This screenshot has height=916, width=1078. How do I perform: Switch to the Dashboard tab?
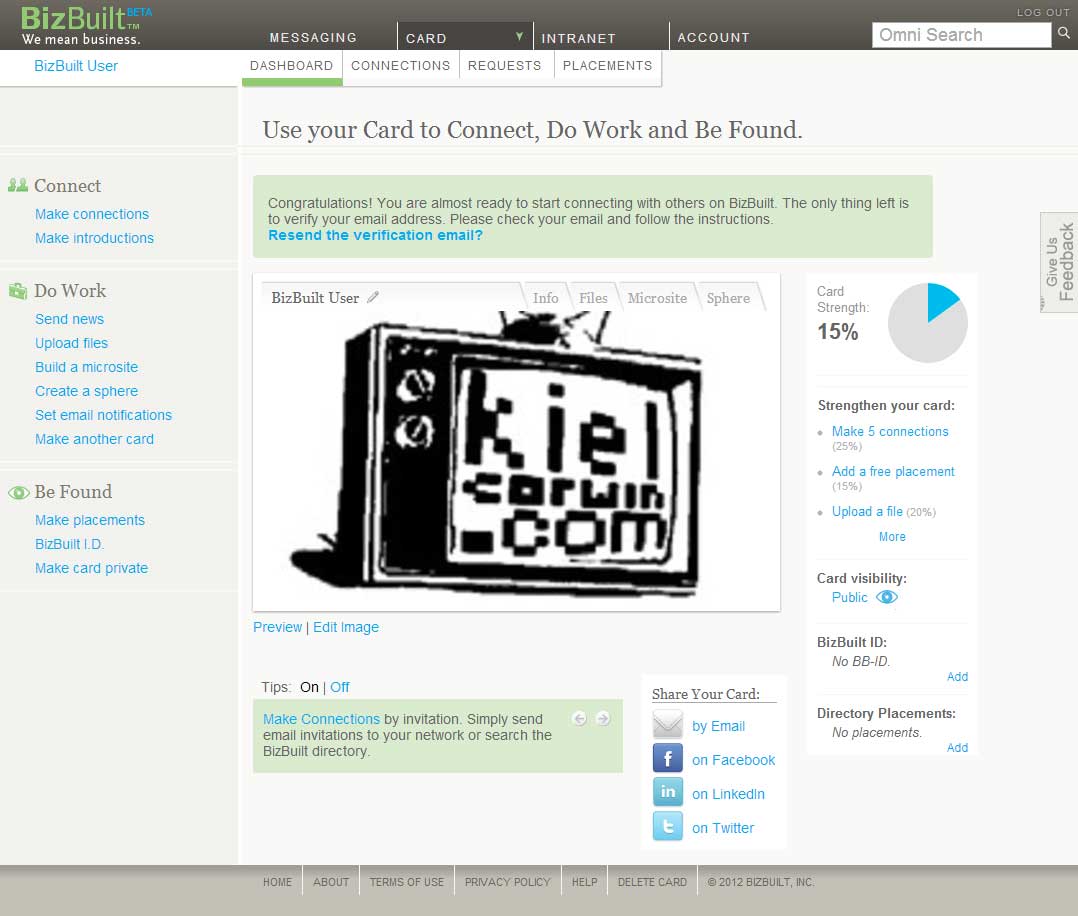click(292, 67)
